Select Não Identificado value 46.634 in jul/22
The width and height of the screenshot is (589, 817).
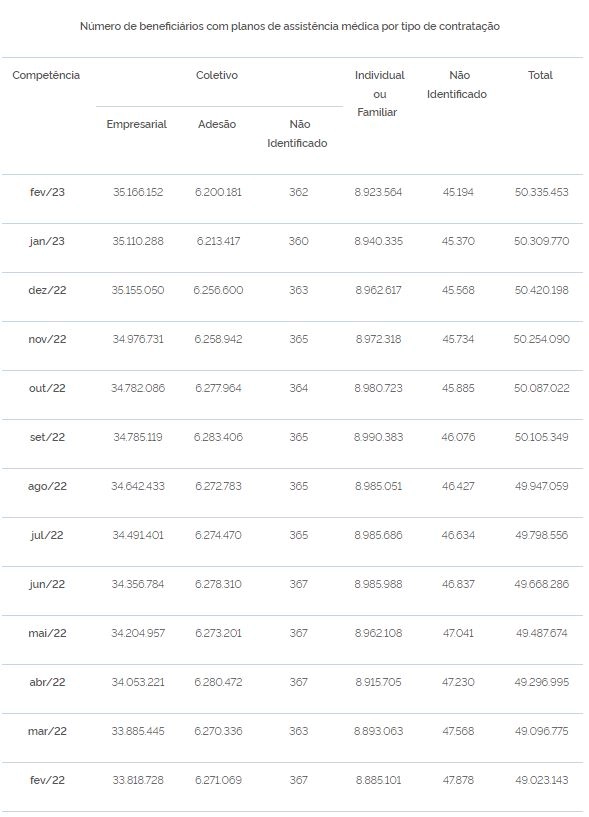coord(458,535)
